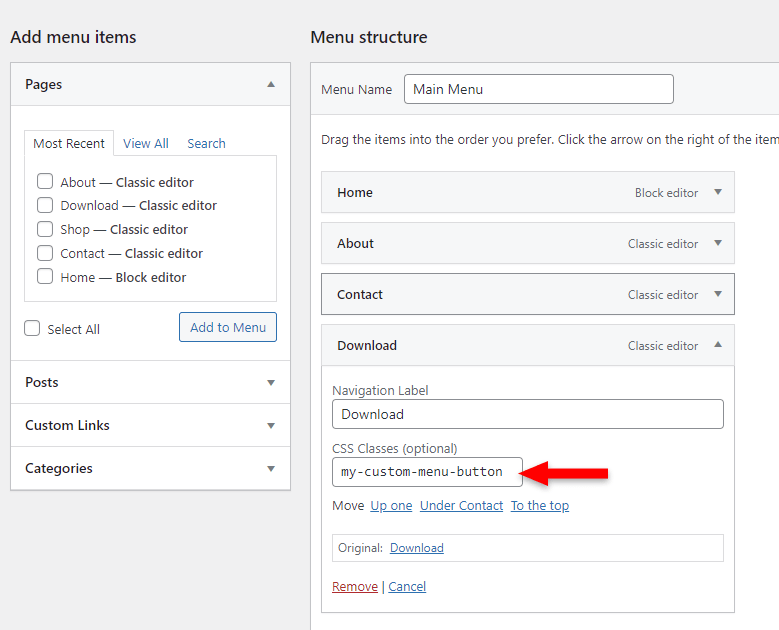Collapse the Pages panel arrow
Viewport: 779px width, 630px height.
tap(271, 84)
